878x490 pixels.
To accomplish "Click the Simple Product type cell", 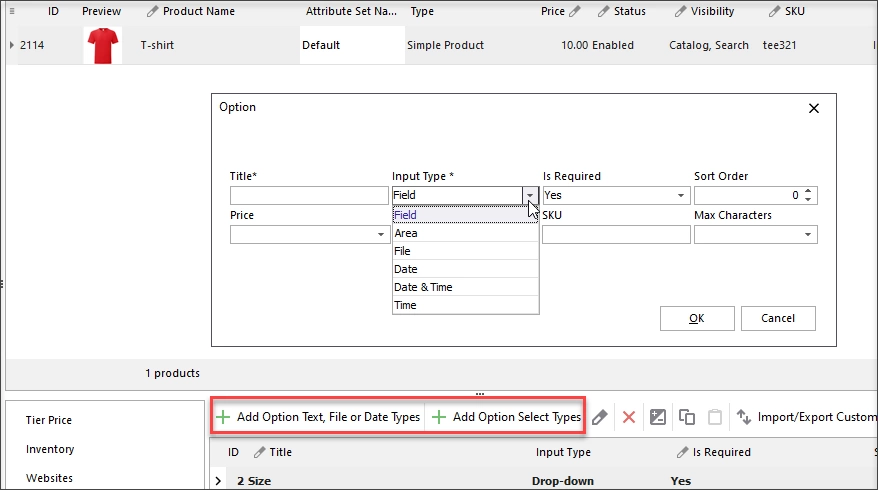I will [x=445, y=45].
